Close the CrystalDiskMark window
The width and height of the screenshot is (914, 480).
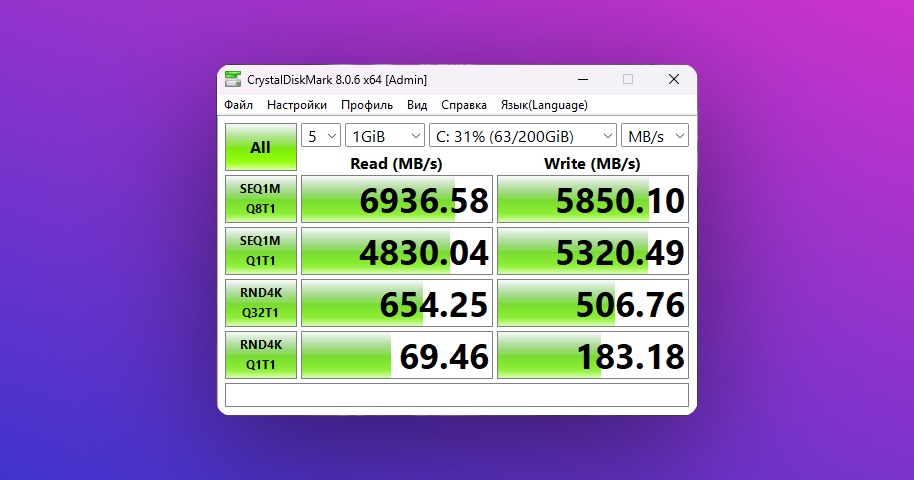(674, 79)
